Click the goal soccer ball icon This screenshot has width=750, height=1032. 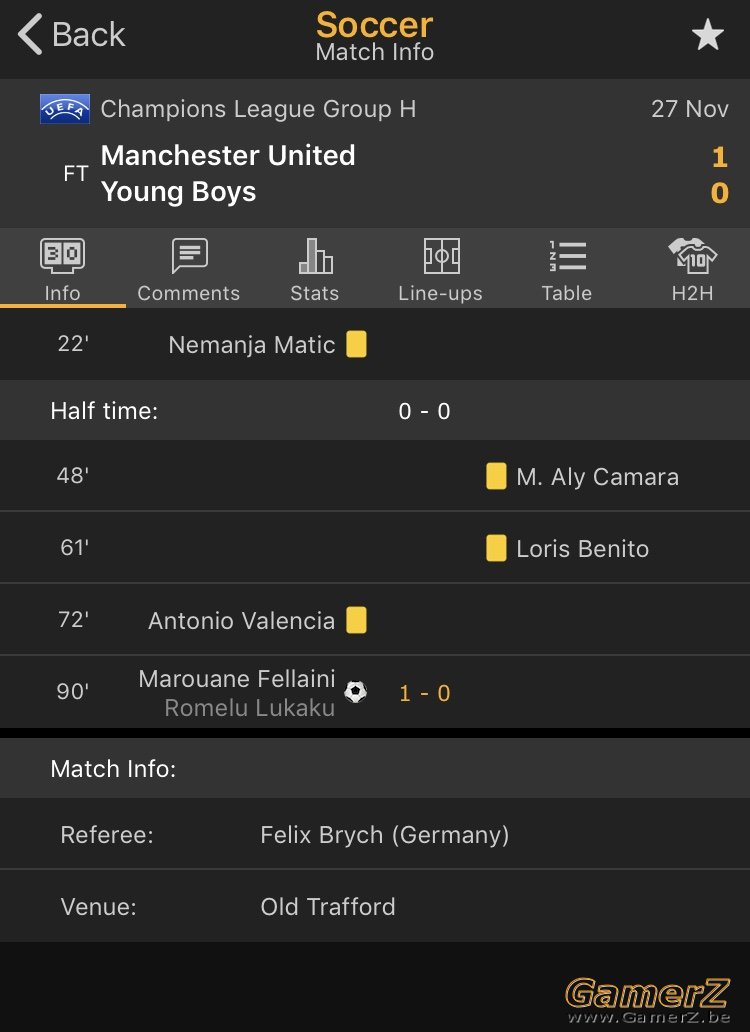[x=356, y=692]
